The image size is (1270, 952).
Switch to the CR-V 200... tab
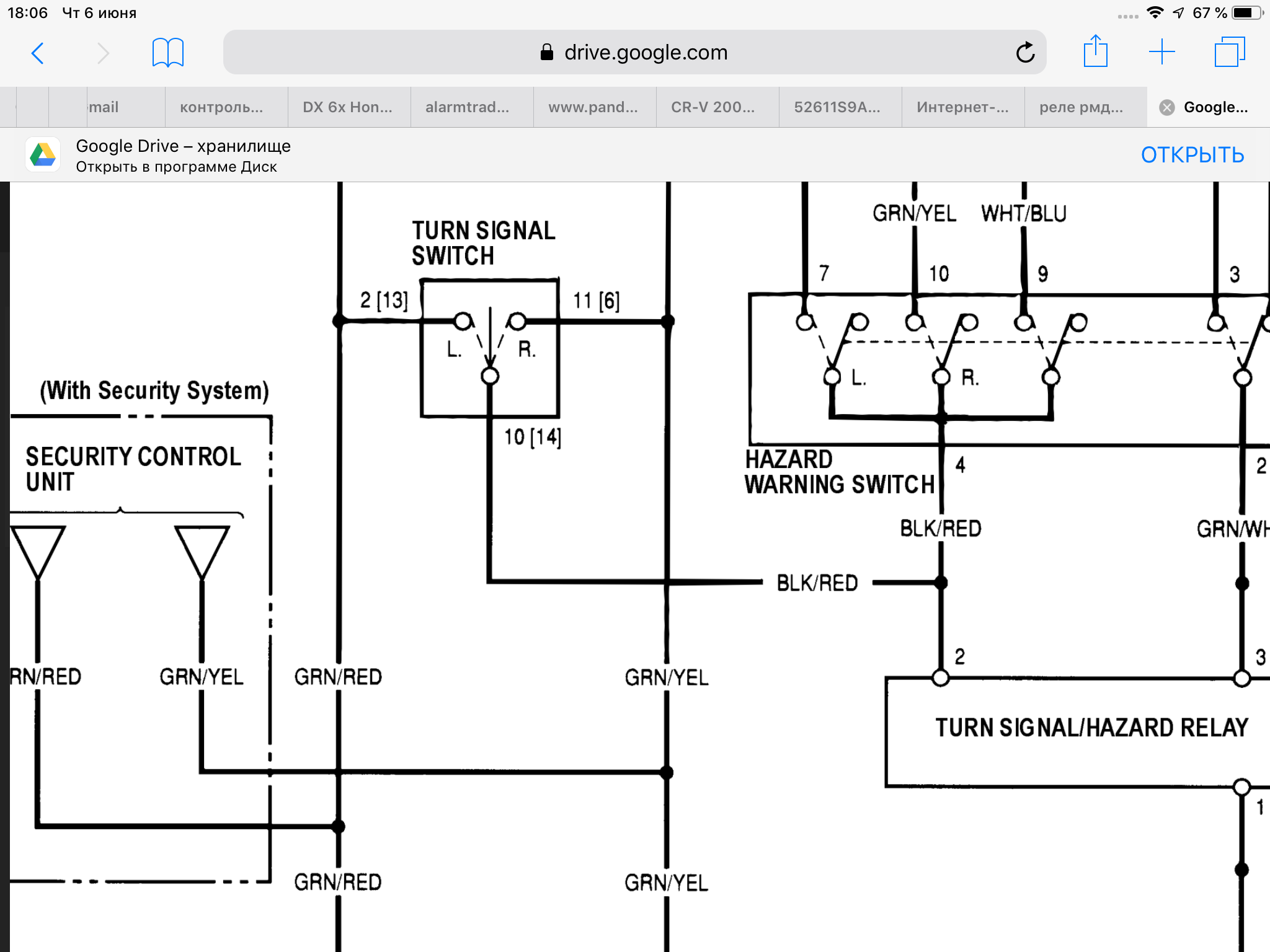713,107
